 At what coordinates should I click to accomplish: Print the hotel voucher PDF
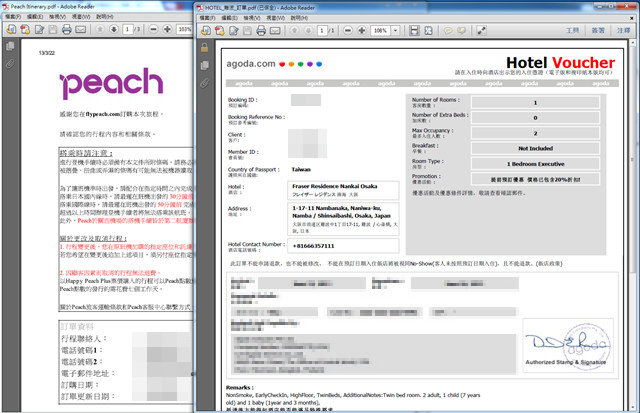tap(261, 31)
